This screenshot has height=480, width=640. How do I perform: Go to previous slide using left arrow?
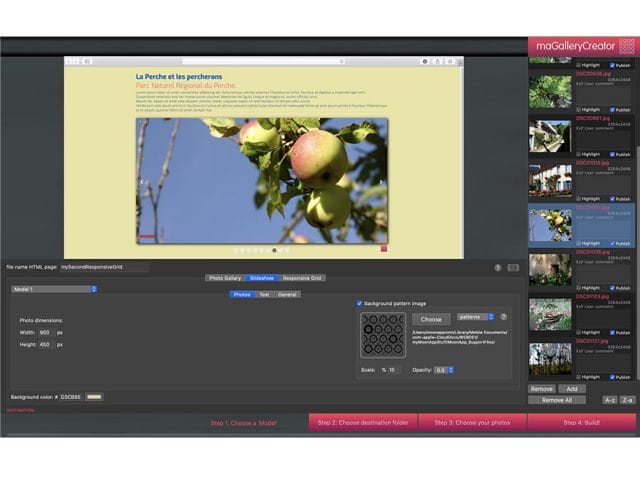(142, 183)
